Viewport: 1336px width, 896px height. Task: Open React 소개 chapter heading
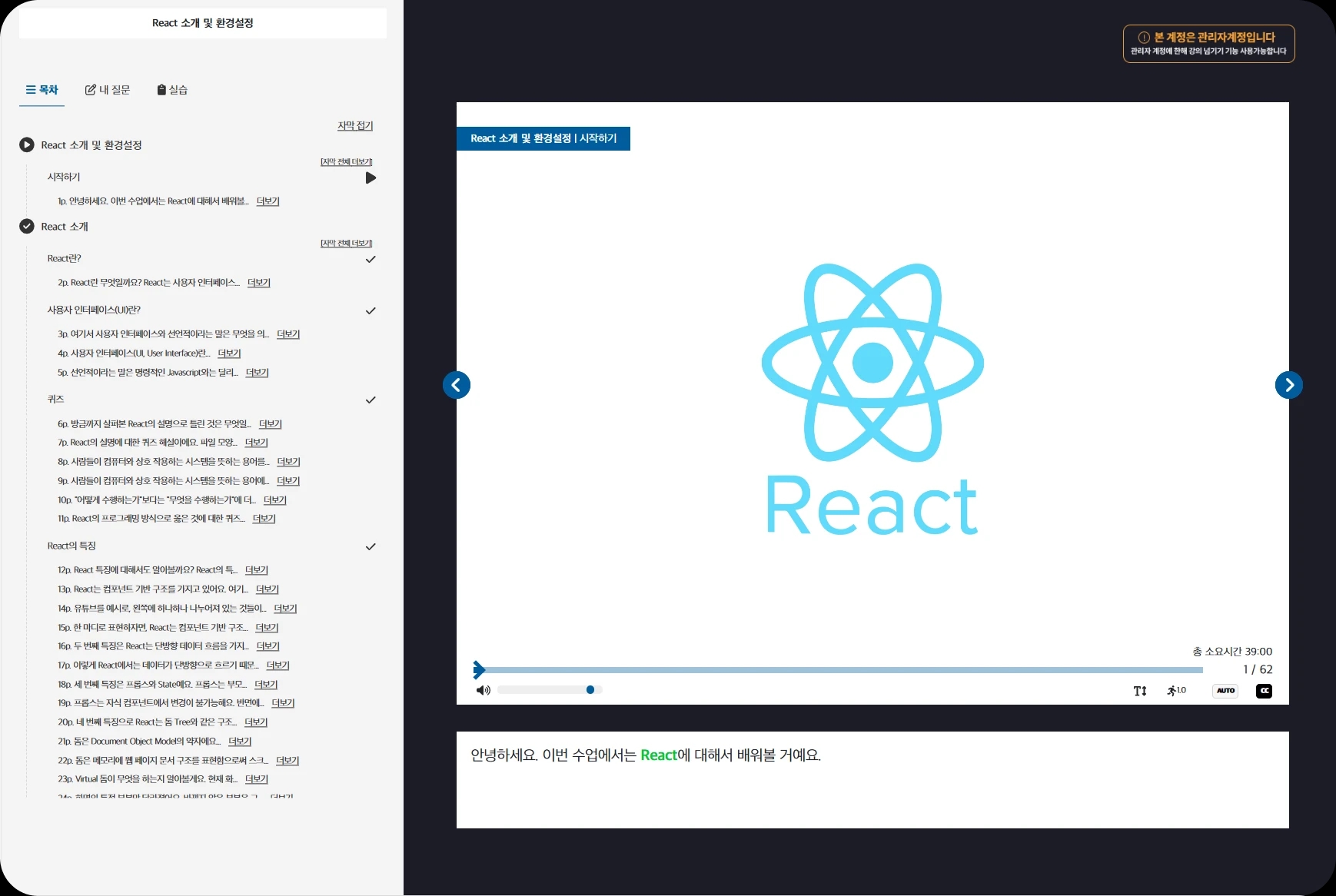click(65, 226)
